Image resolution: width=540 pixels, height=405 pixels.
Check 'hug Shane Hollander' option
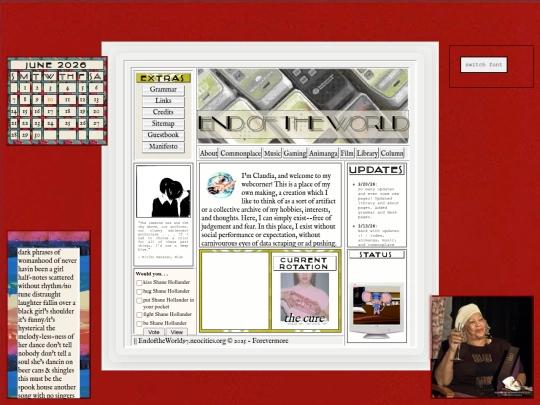click(x=139, y=292)
